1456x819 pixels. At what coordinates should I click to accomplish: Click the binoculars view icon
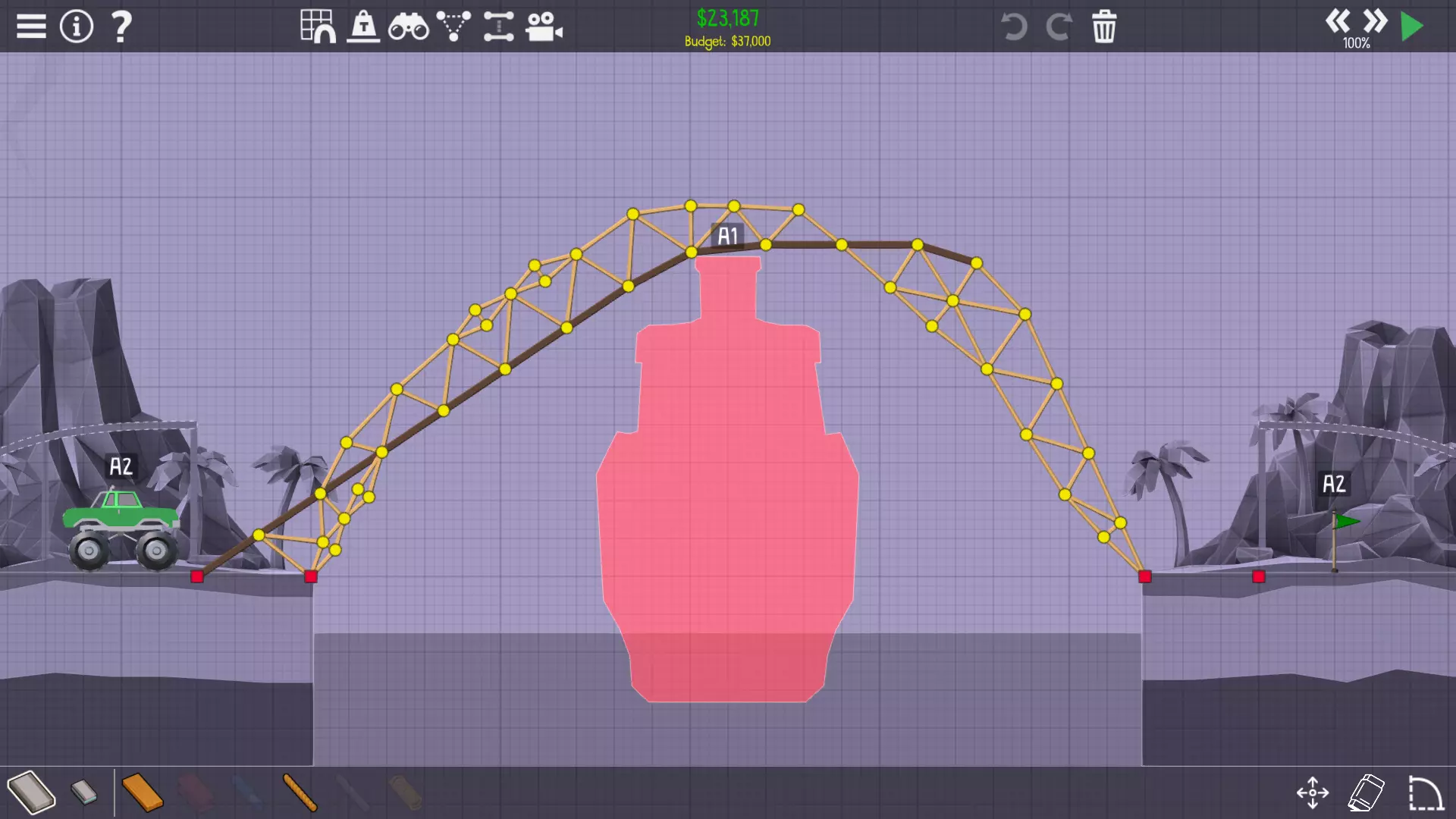pos(408,27)
